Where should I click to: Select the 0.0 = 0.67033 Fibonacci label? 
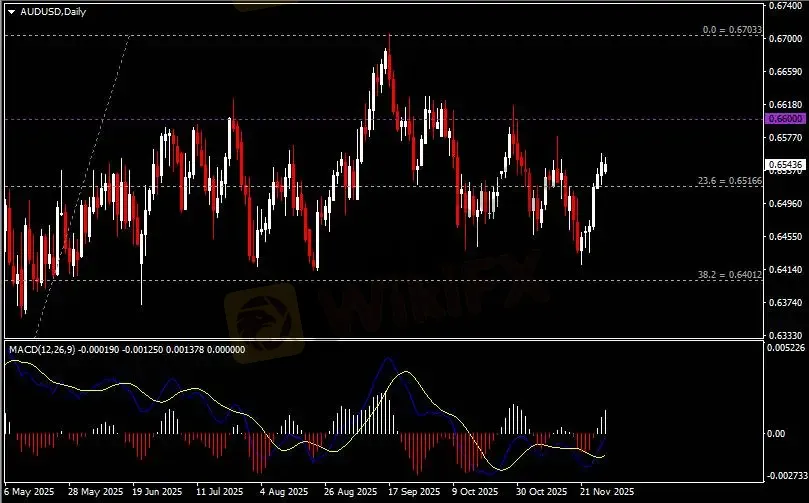tap(732, 30)
